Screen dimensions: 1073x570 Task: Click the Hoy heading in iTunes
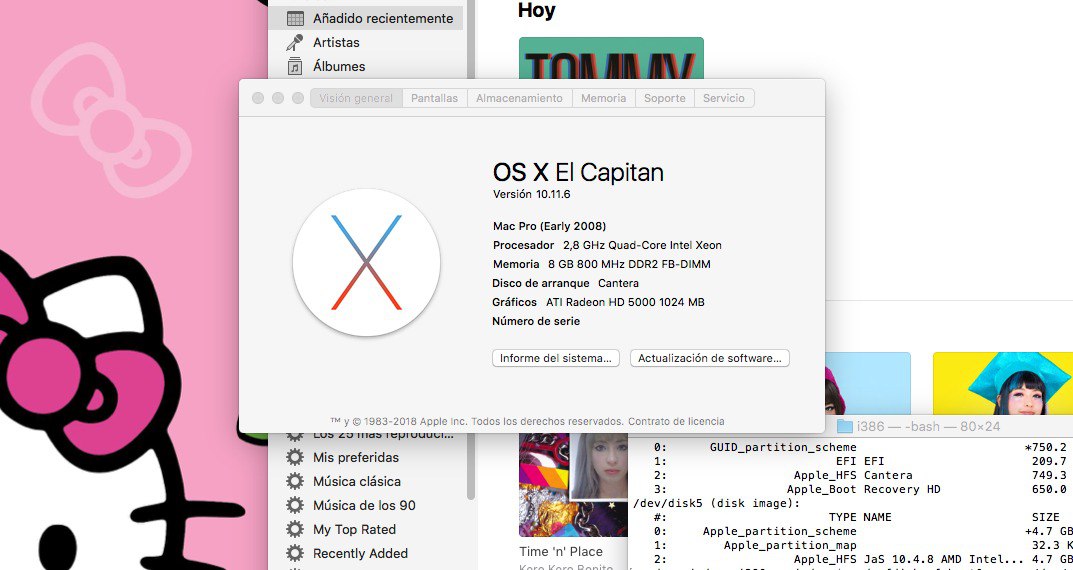[x=536, y=10]
